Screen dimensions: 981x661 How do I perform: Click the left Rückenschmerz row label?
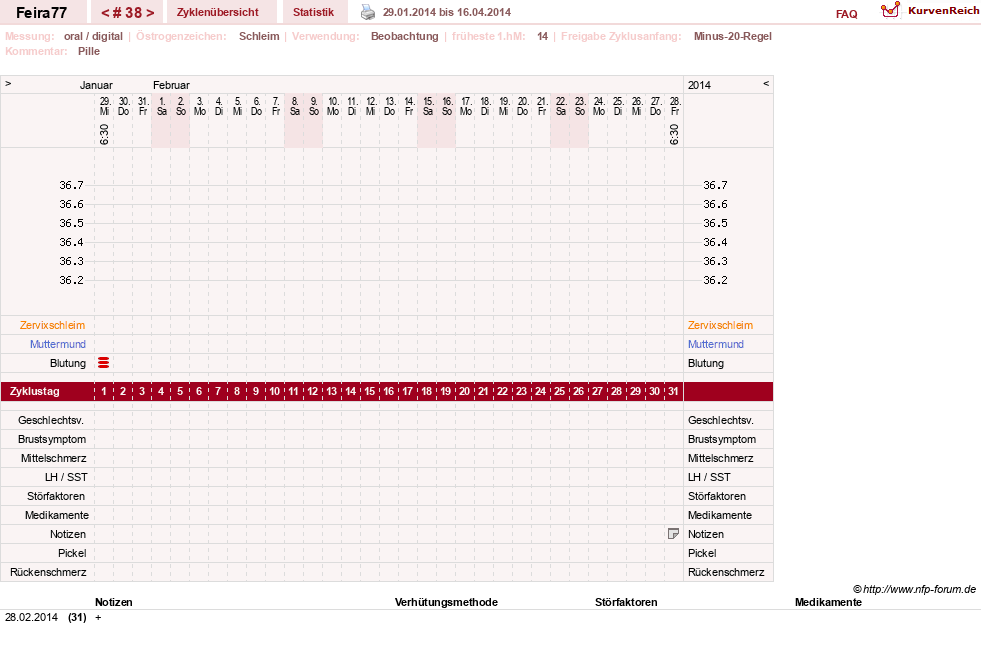48,572
